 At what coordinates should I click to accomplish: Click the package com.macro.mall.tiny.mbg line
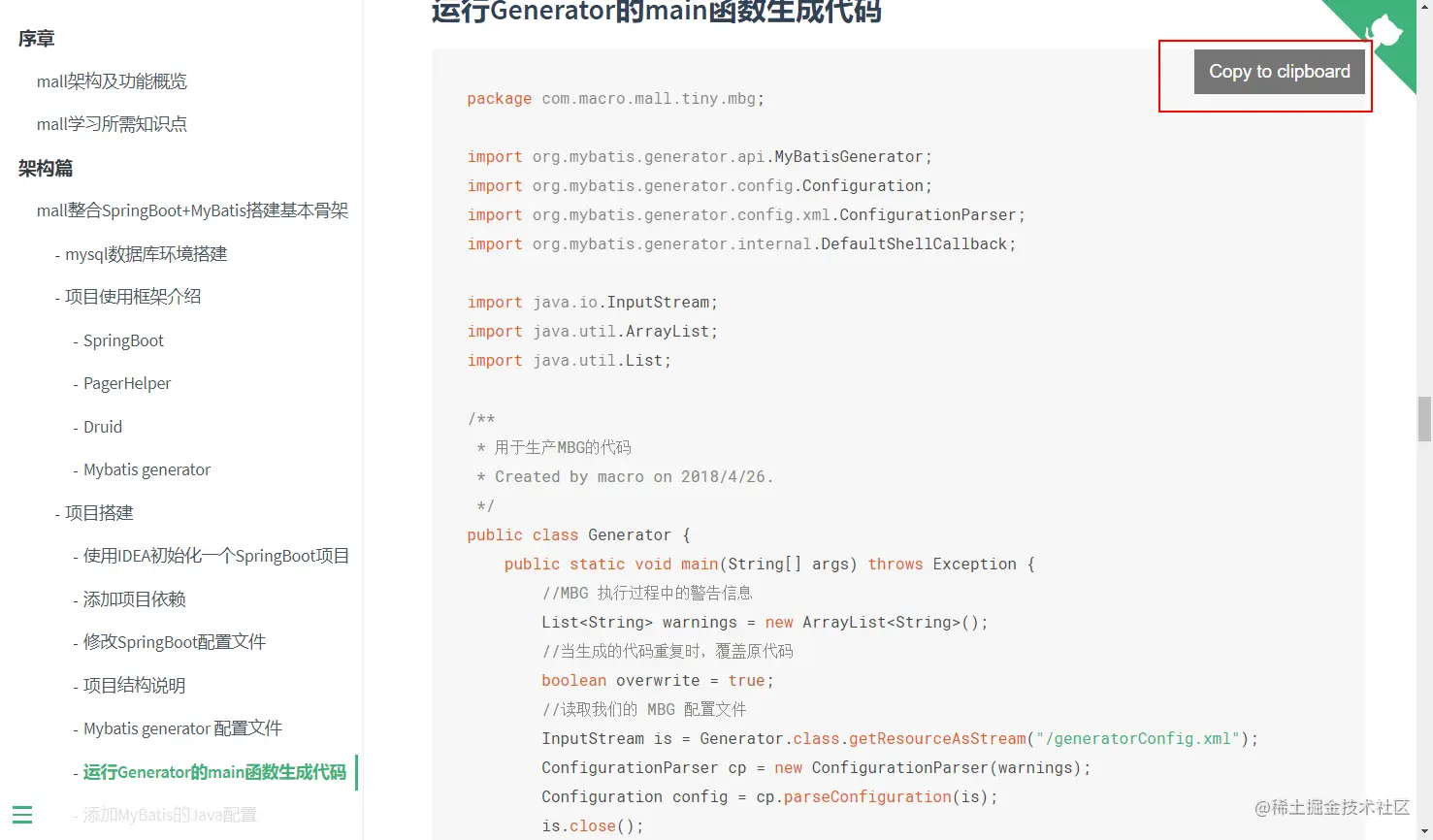(616, 99)
